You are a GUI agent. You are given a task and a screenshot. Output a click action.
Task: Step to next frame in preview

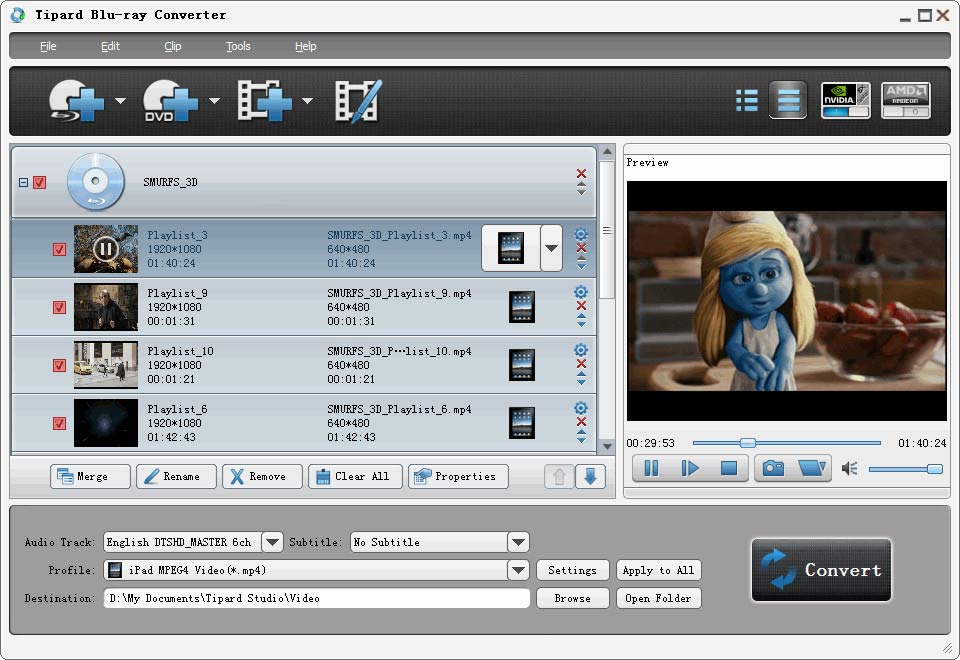click(x=690, y=469)
